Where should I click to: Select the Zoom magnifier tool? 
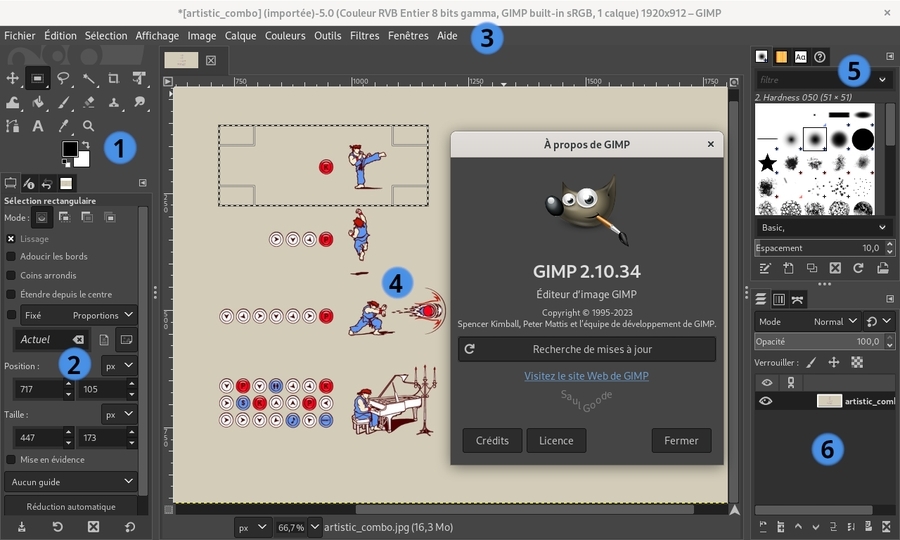pos(88,126)
